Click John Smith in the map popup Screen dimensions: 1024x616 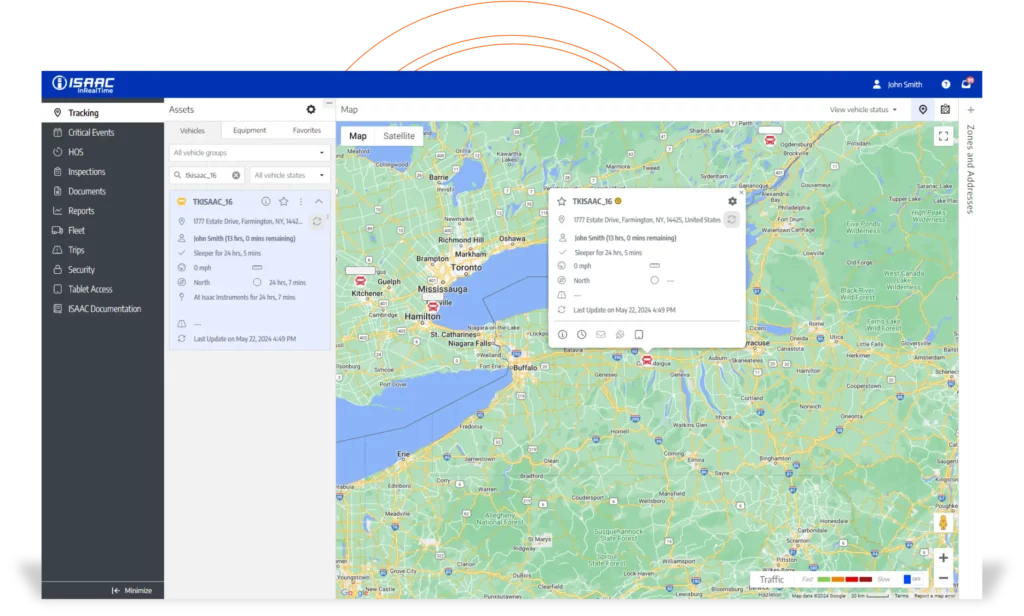tap(625, 238)
